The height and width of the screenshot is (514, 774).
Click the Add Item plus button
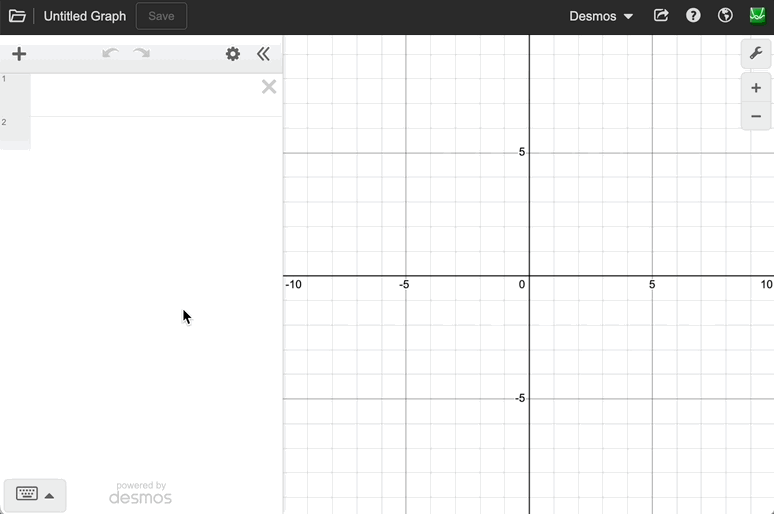click(x=19, y=54)
